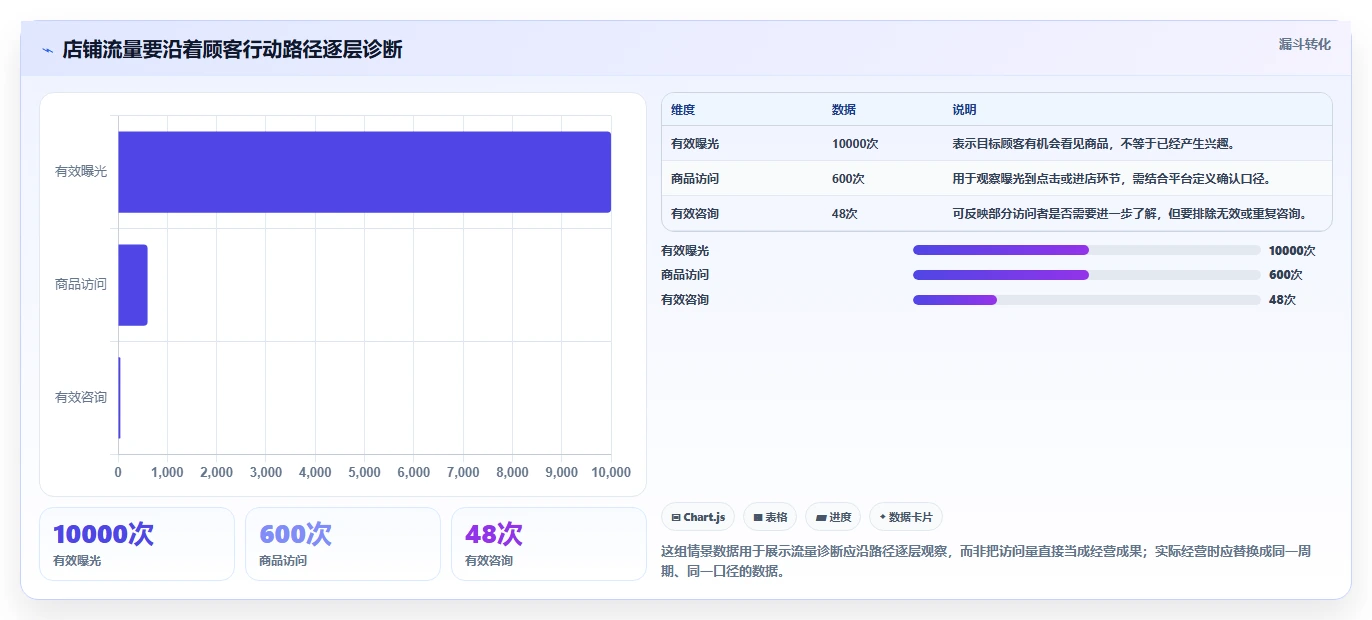
Task: Click the thin 有效咨询 bar in the chart
Action: pyautogui.click(x=119, y=398)
